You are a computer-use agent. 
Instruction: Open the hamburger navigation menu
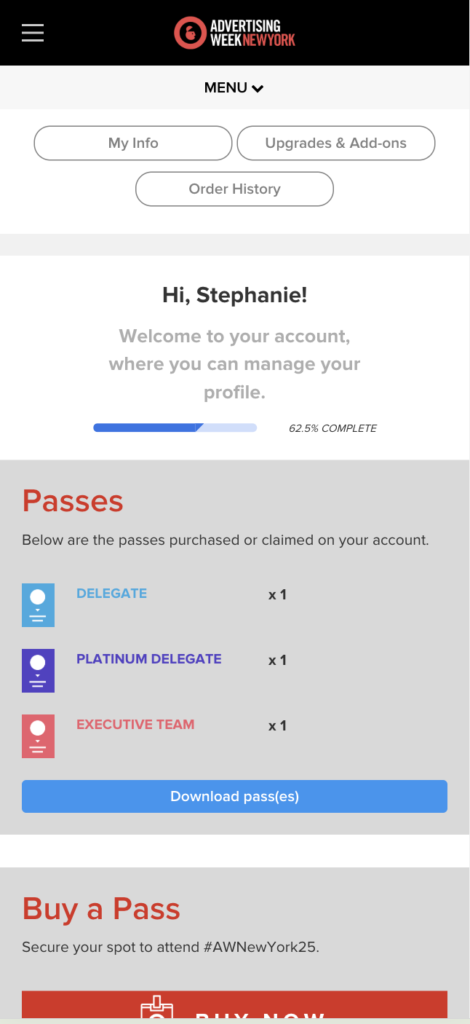tap(33, 33)
